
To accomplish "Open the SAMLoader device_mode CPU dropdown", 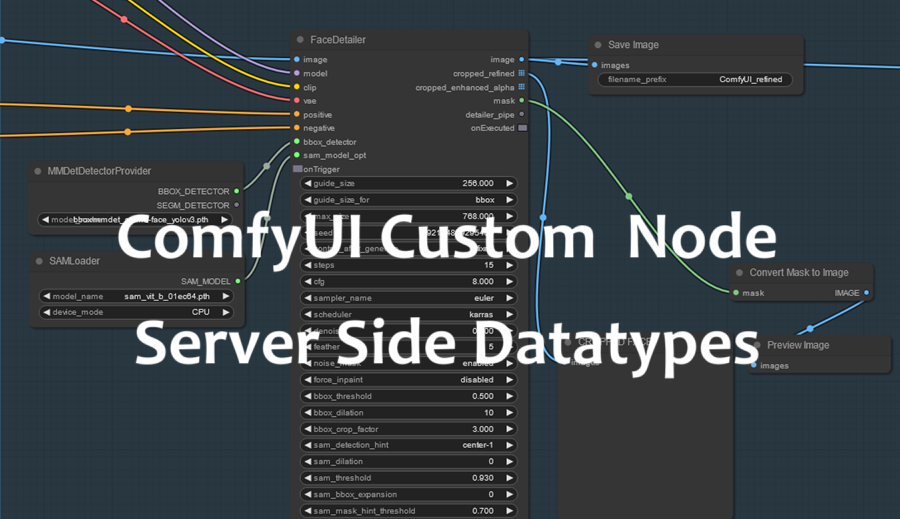I will coord(135,312).
